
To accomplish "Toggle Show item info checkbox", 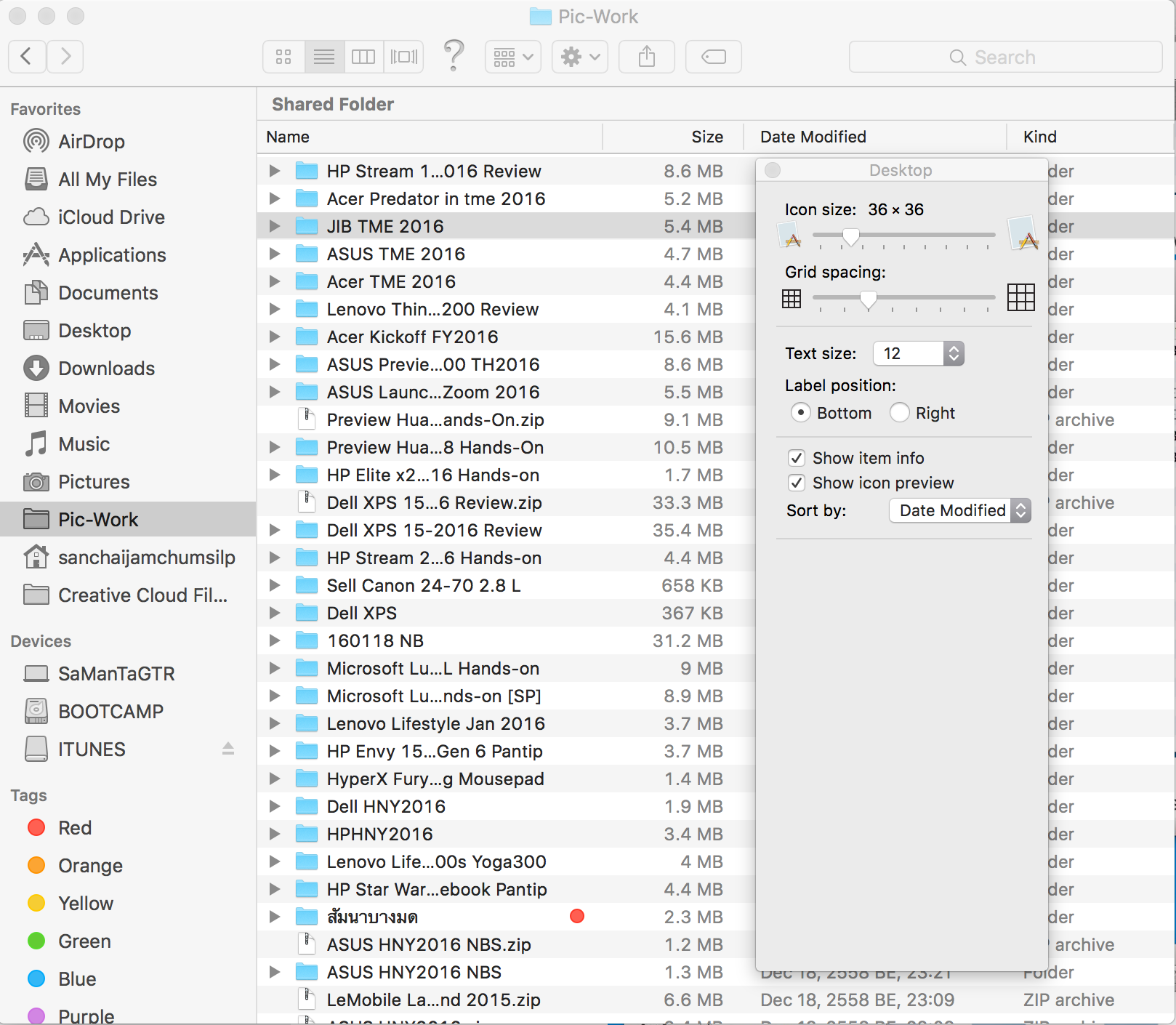I will pos(797,458).
